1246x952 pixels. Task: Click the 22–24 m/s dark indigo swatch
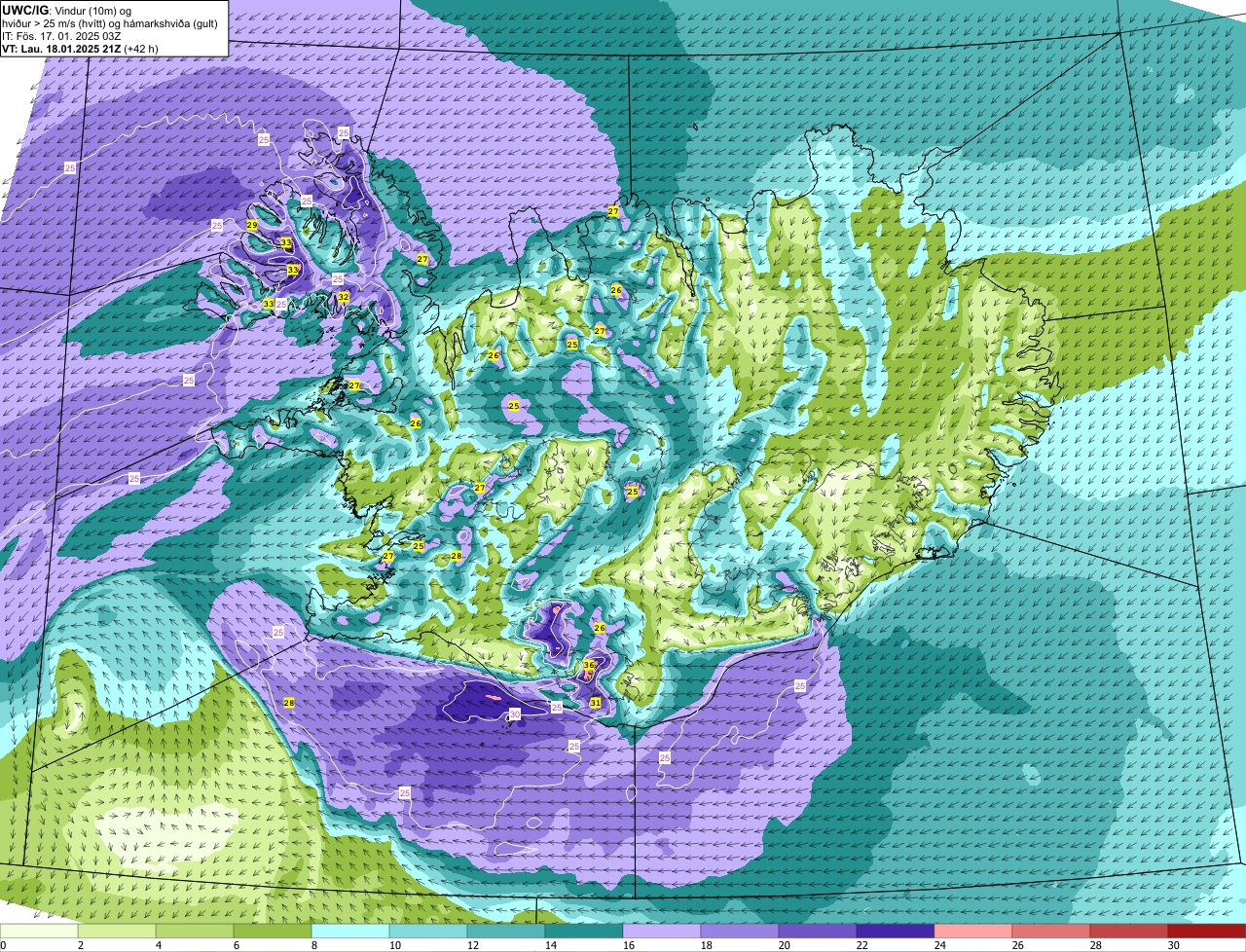[x=896, y=931]
